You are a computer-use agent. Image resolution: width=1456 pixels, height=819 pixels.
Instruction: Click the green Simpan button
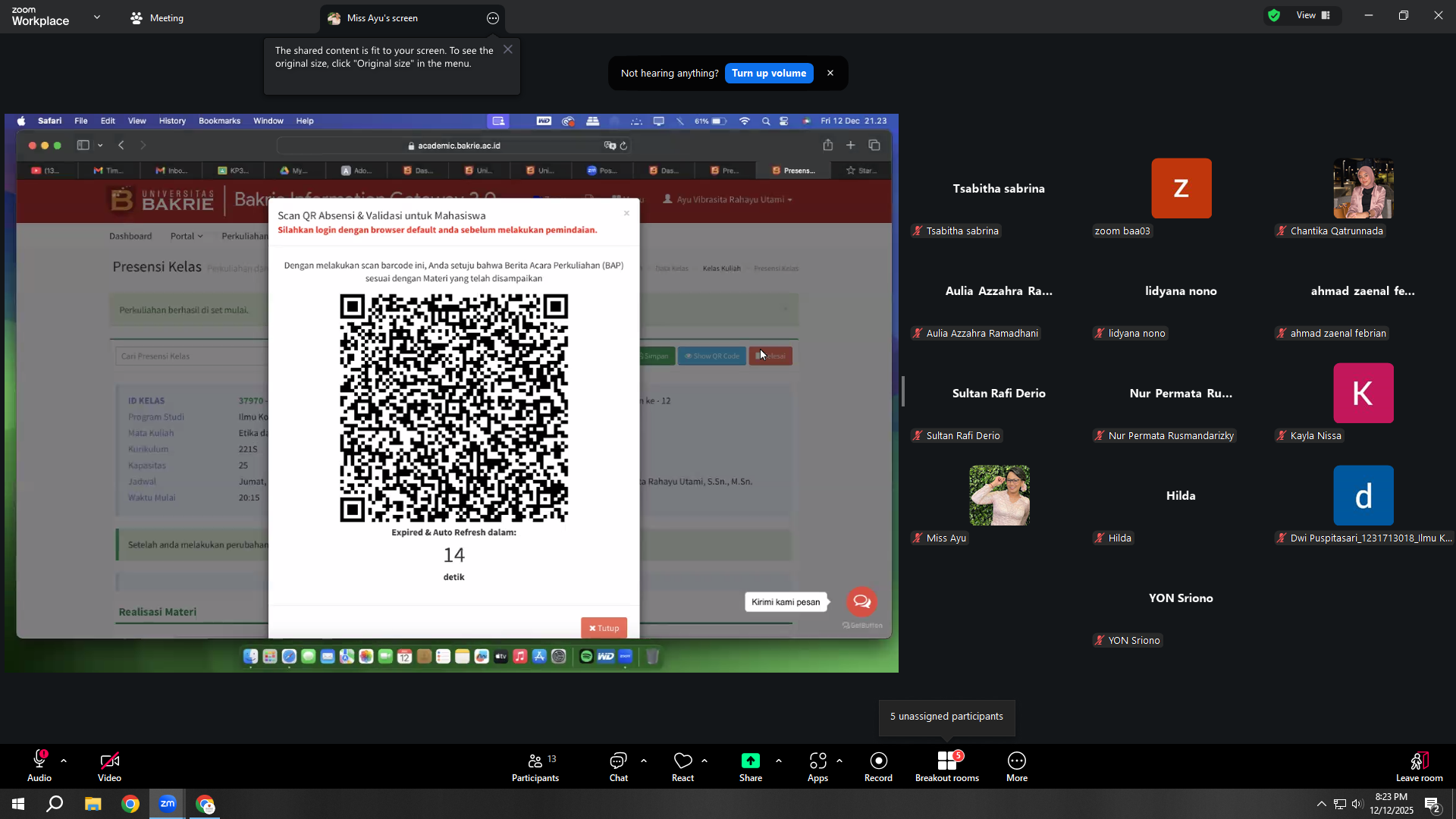pyautogui.click(x=655, y=356)
